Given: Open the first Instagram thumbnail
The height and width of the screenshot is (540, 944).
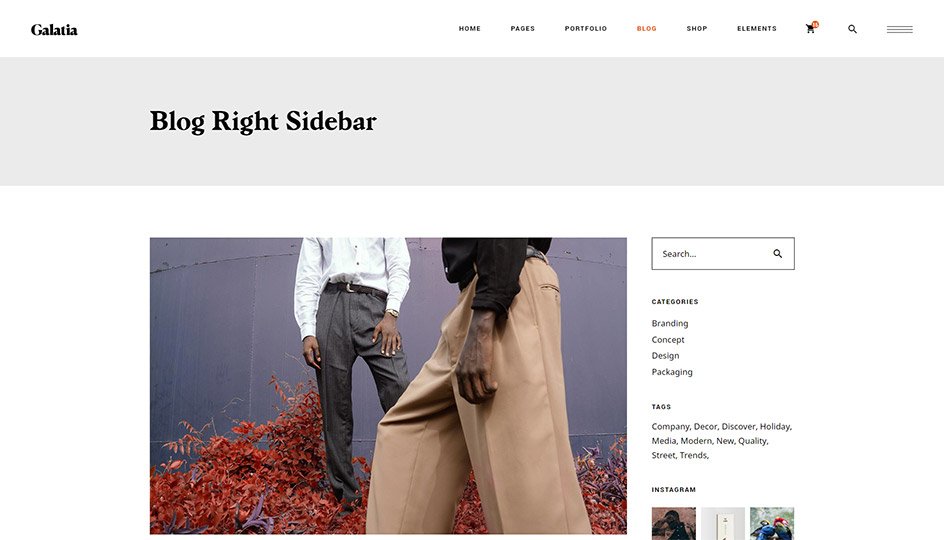Looking at the screenshot, I should 674,523.
